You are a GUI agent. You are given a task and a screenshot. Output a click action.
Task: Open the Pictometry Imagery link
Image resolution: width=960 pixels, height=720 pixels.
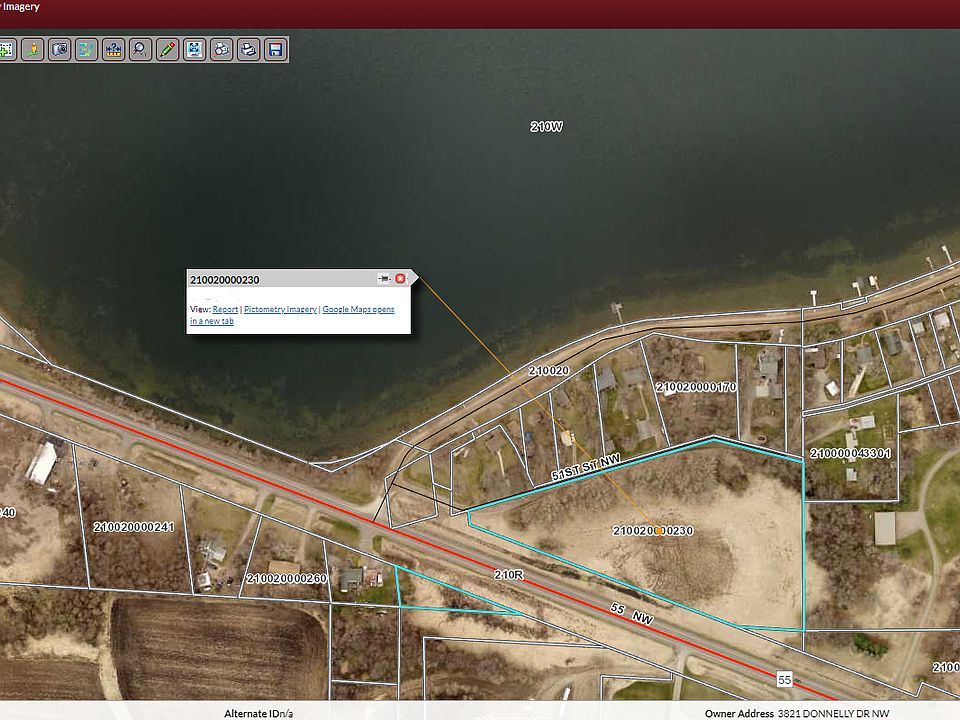[280, 310]
